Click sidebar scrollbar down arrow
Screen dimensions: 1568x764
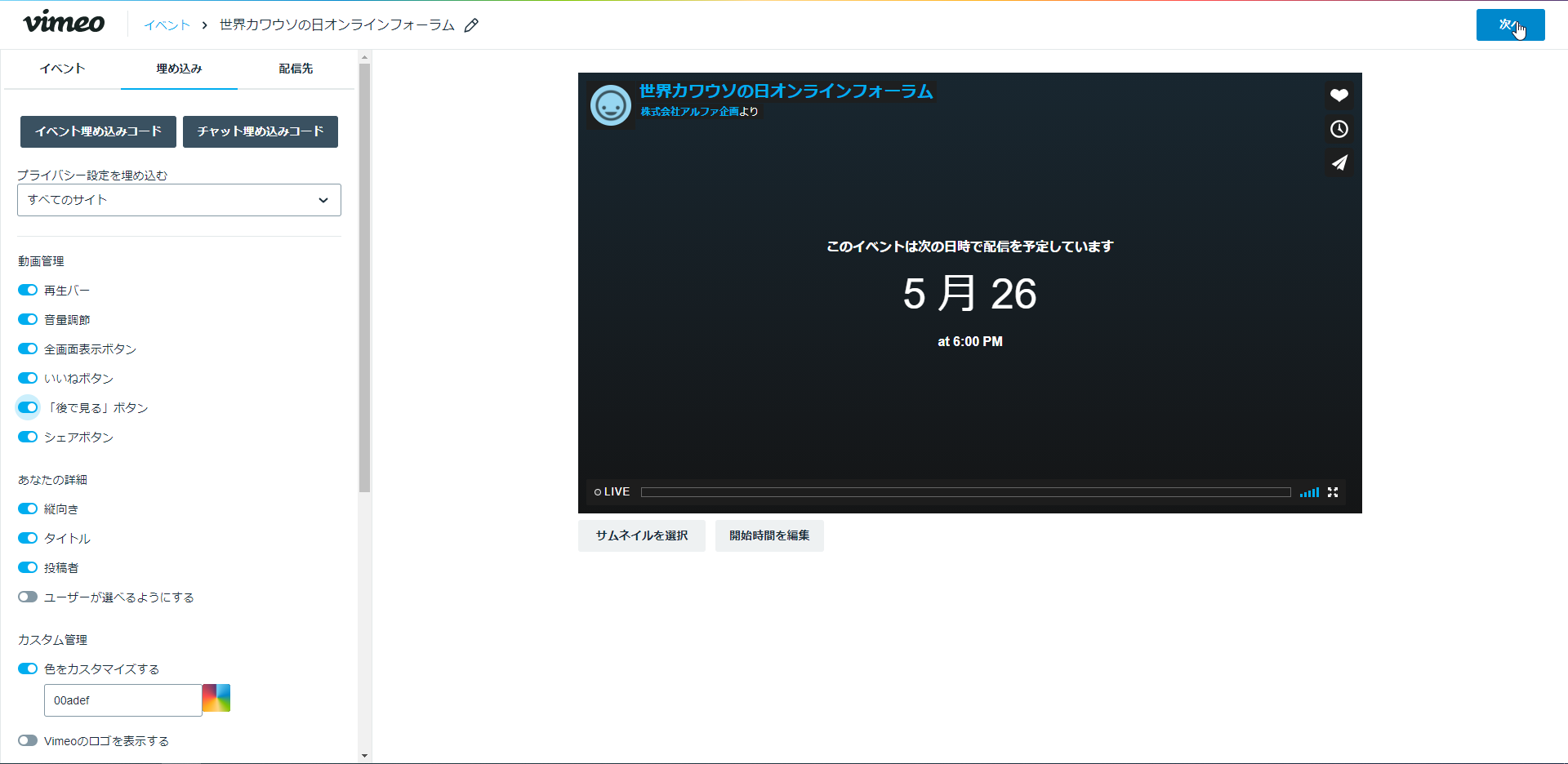(365, 756)
